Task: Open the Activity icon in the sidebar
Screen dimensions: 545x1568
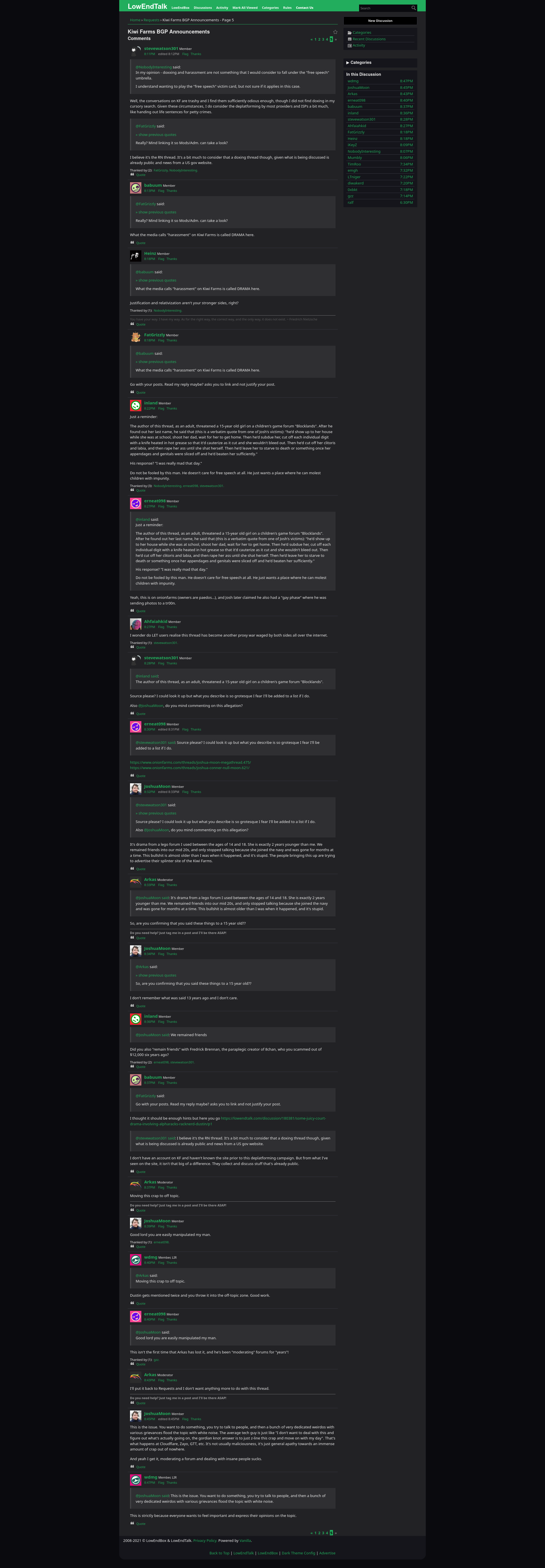Action: pyautogui.click(x=349, y=46)
